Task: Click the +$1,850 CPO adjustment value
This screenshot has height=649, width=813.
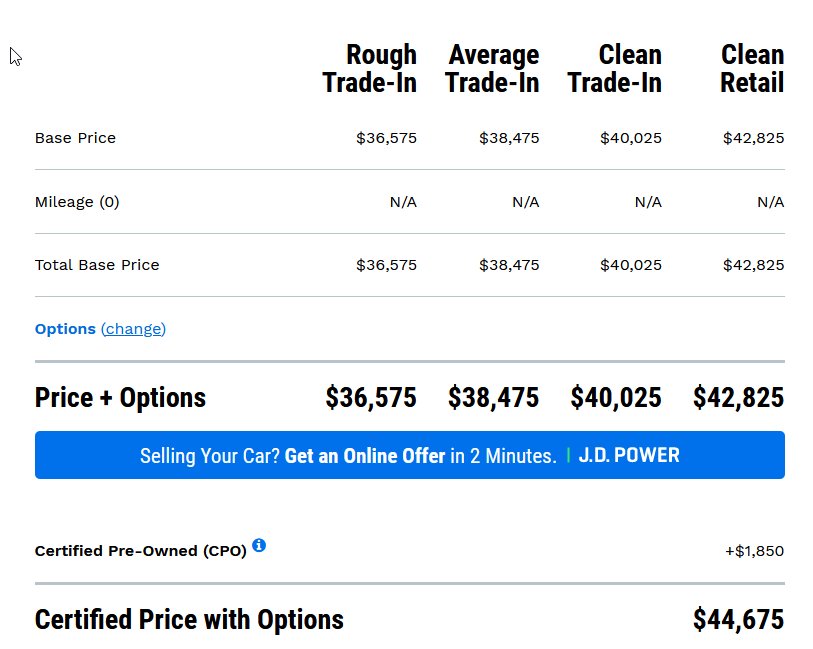Action: coord(754,551)
